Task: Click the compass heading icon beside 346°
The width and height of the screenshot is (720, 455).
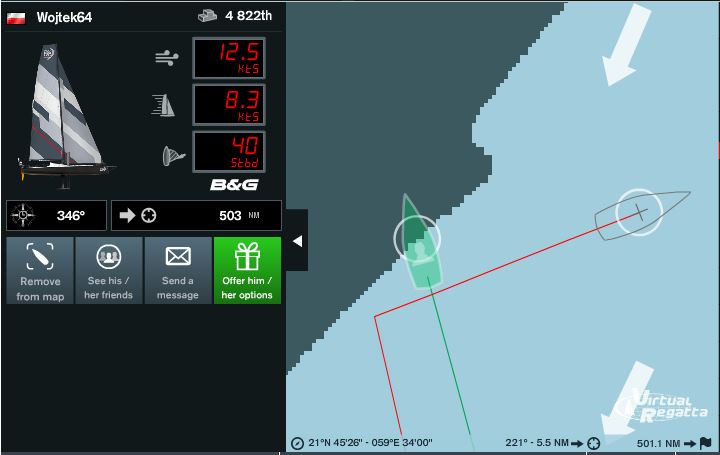Action: 22,215
